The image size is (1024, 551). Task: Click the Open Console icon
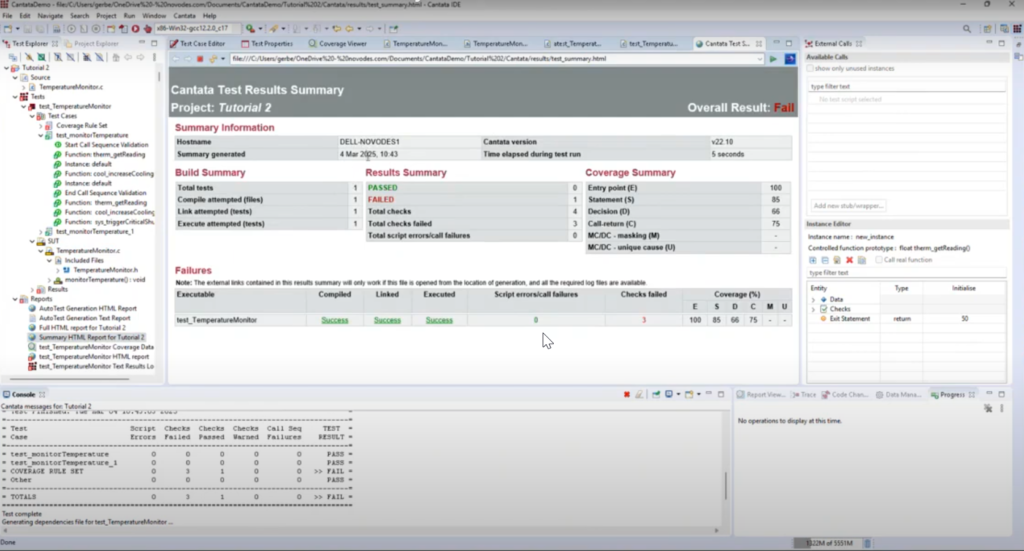[x=689, y=394]
